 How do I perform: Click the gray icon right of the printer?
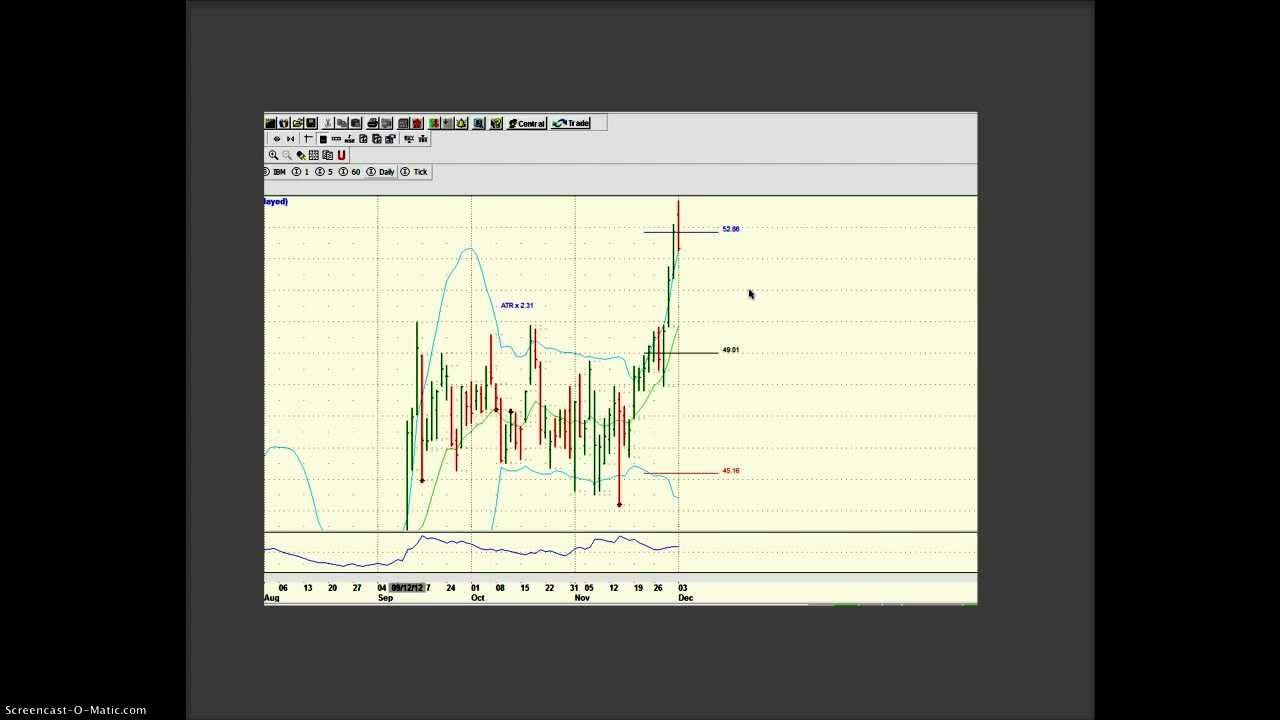coord(386,123)
